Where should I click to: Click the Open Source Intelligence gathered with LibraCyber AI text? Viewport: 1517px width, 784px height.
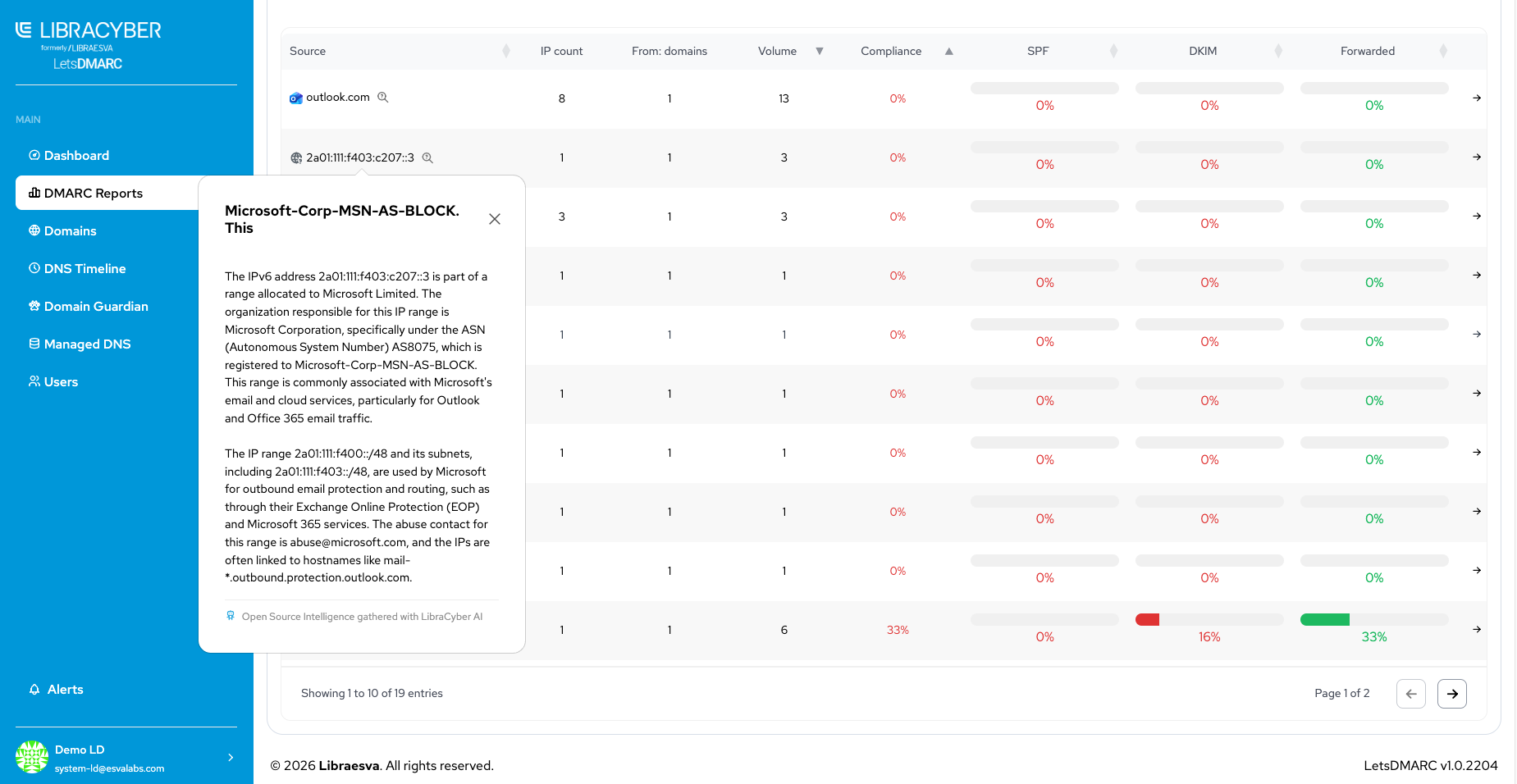click(362, 617)
